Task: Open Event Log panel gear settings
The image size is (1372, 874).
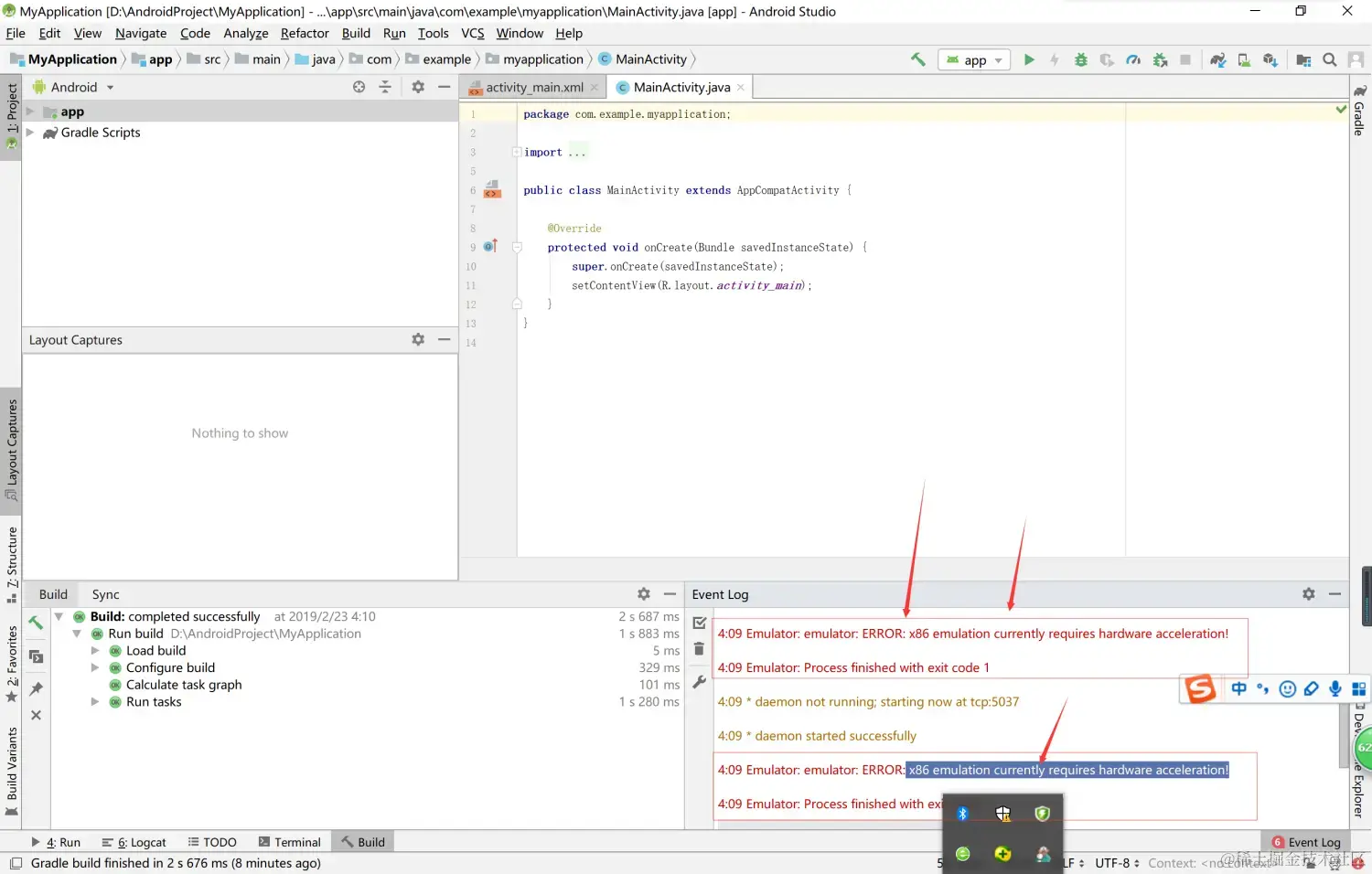Action: pos(1309,594)
